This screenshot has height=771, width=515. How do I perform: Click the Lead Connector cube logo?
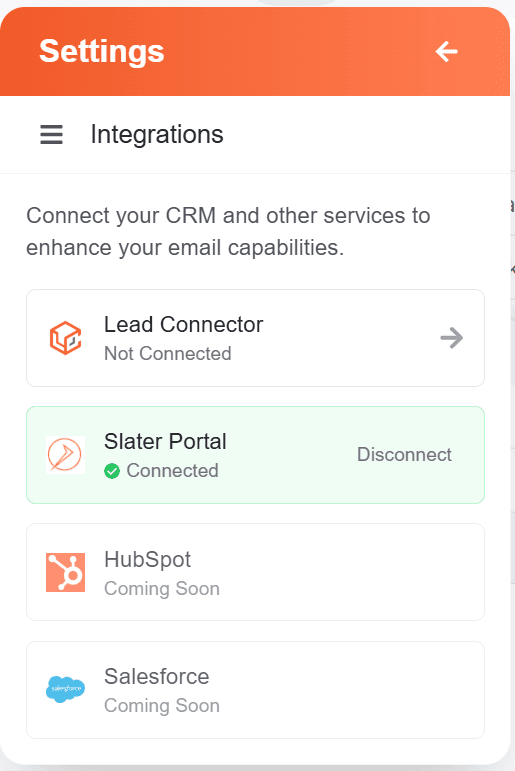point(65,338)
